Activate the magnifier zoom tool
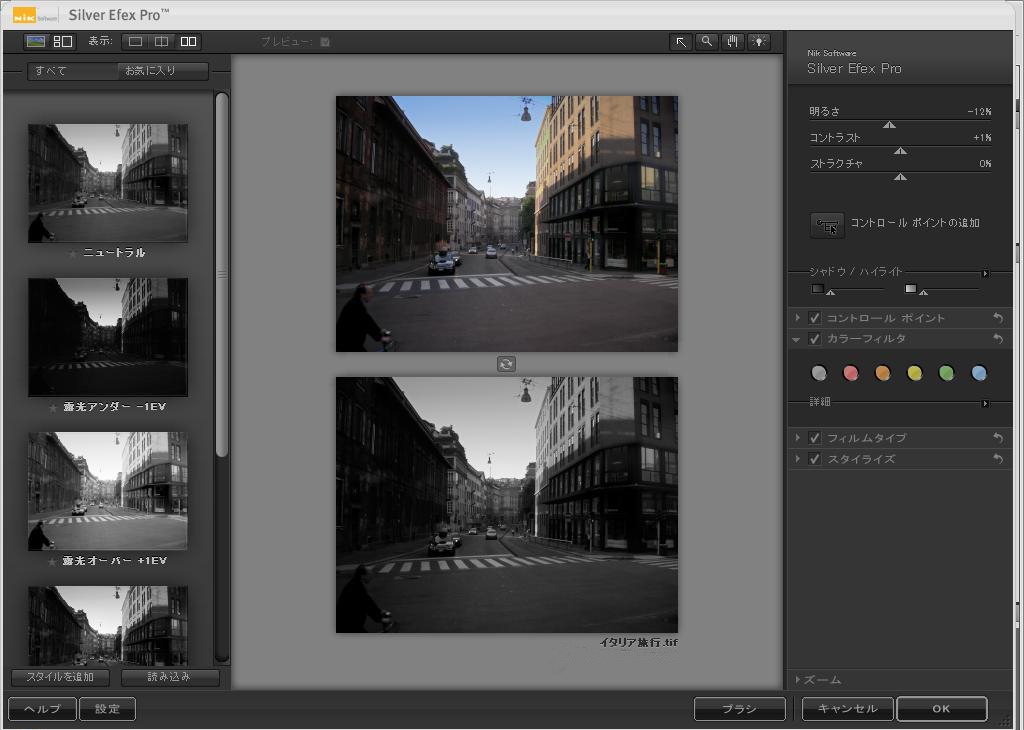The height and width of the screenshot is (730, 1024). tap(707, 42)
